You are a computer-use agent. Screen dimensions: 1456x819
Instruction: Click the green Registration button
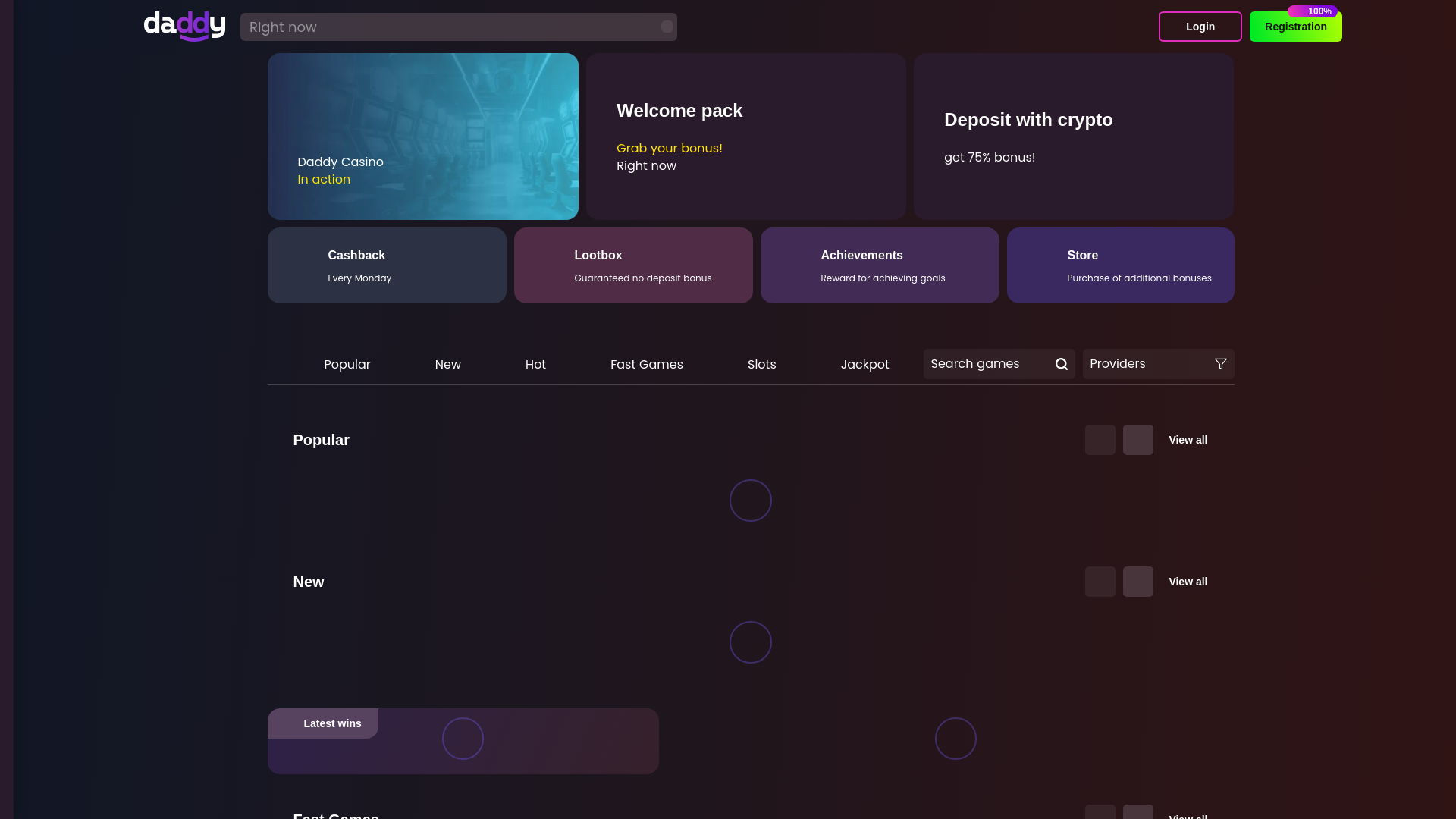1296,27
